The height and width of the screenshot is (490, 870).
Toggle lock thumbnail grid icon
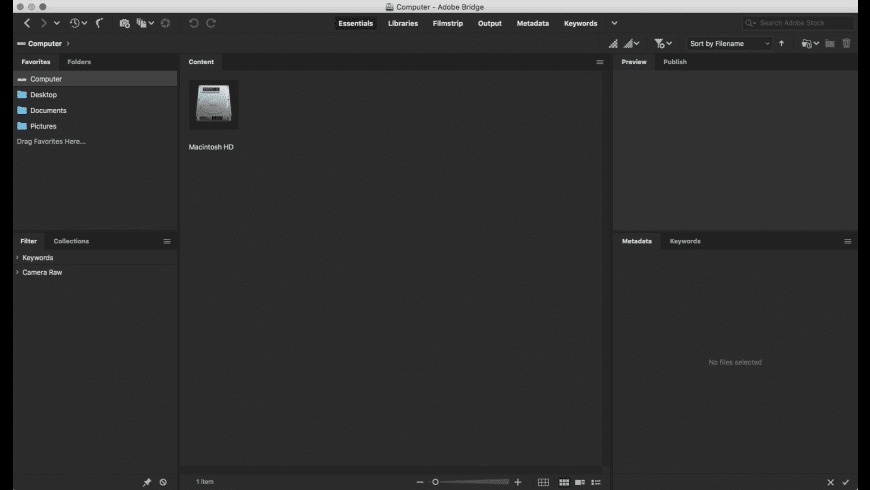click(543, 482)
